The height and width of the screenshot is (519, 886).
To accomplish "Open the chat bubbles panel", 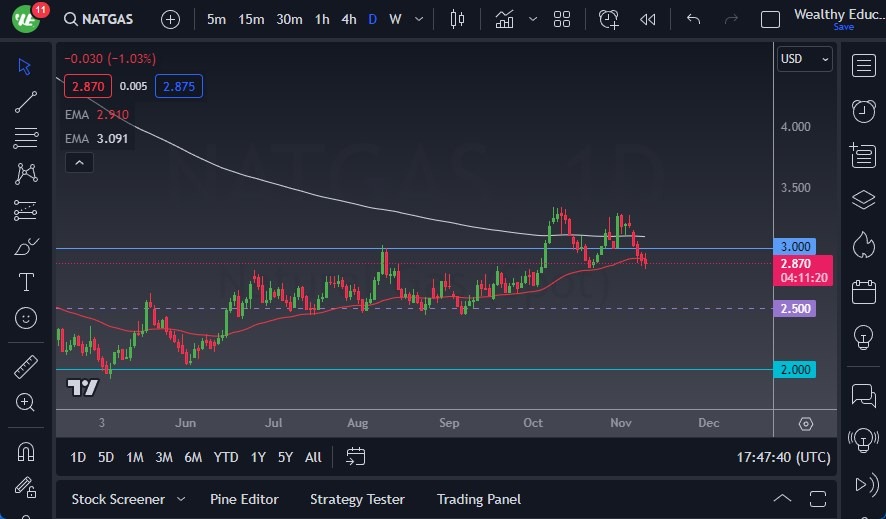I will [863, 396].
